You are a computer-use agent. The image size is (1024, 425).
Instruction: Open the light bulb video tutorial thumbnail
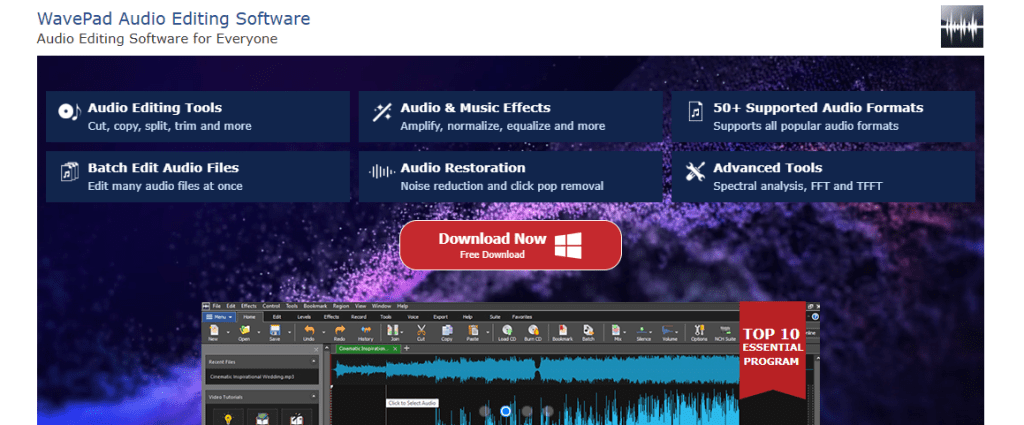click(228, 417)
